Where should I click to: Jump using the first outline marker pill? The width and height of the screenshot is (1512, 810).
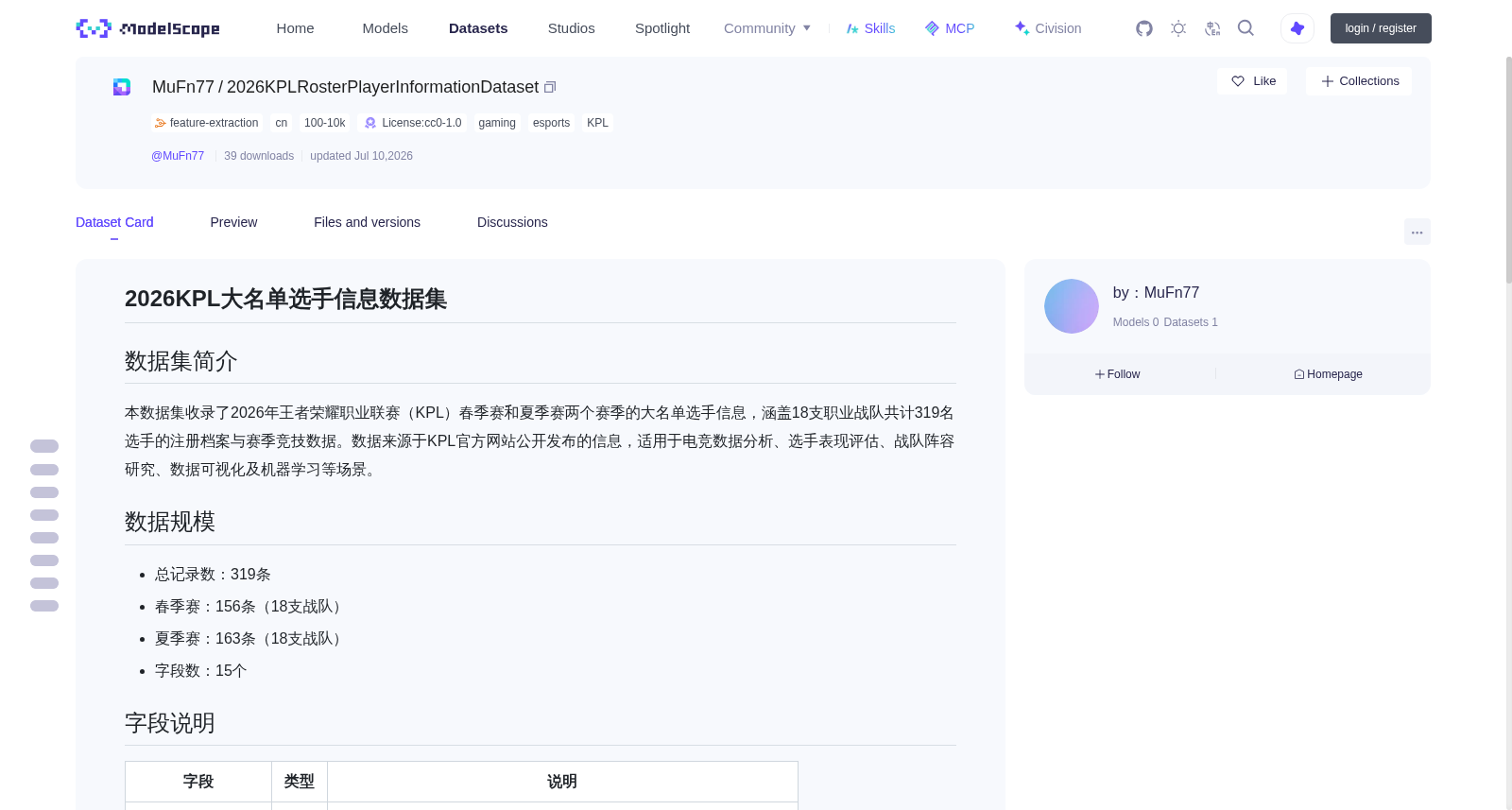(44, 446)
